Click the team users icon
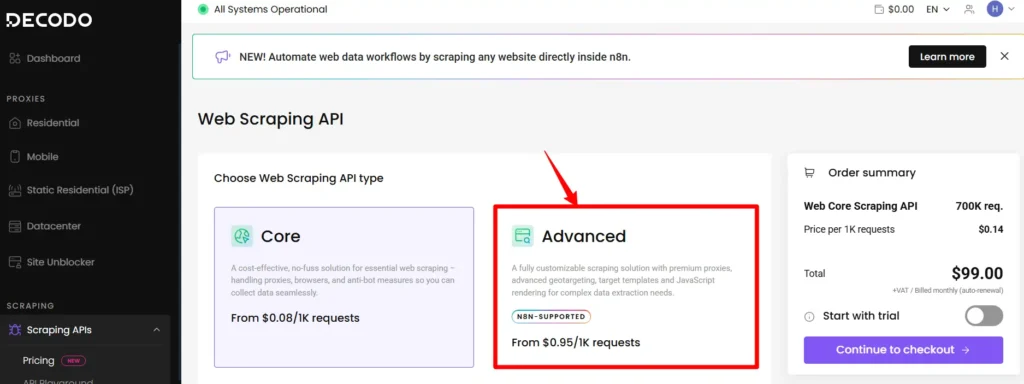Viewport: 1024px width, 384px height. [x=969, y=9]
